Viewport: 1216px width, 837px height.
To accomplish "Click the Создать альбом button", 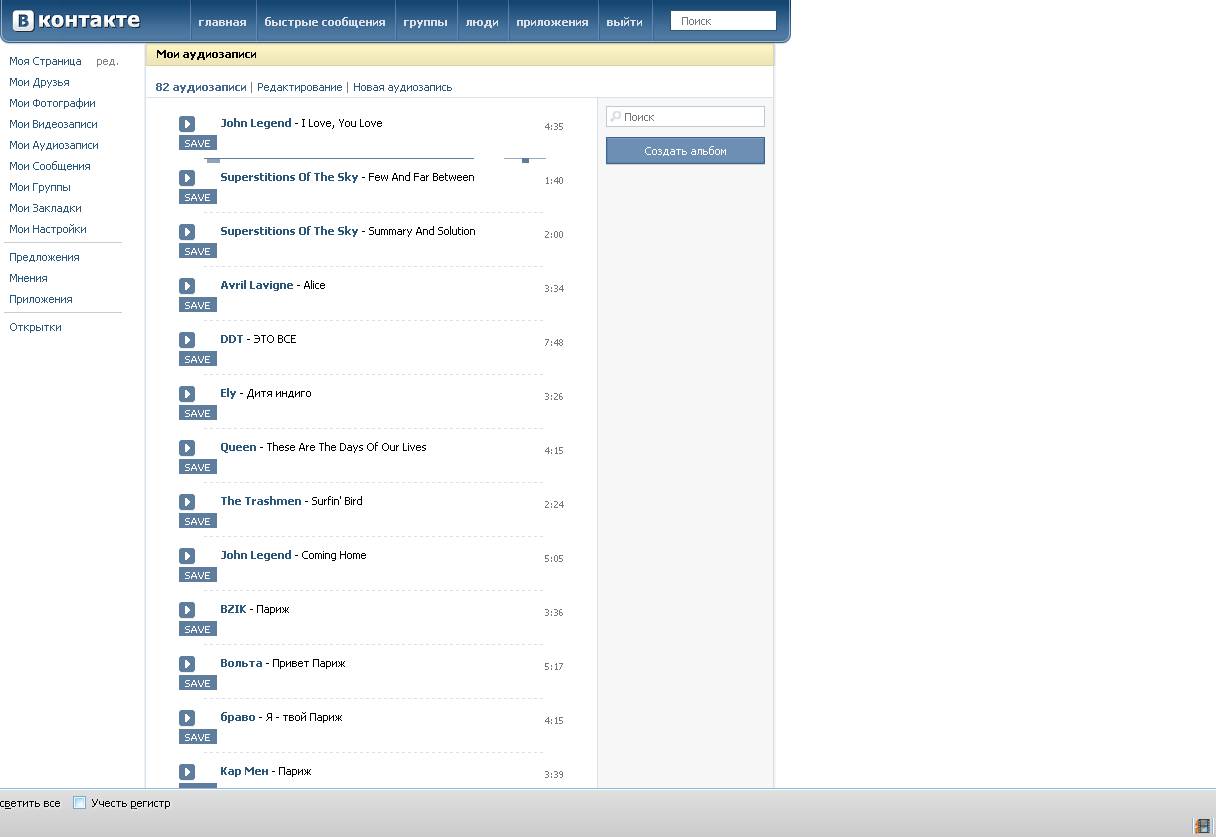I will 685,151.
